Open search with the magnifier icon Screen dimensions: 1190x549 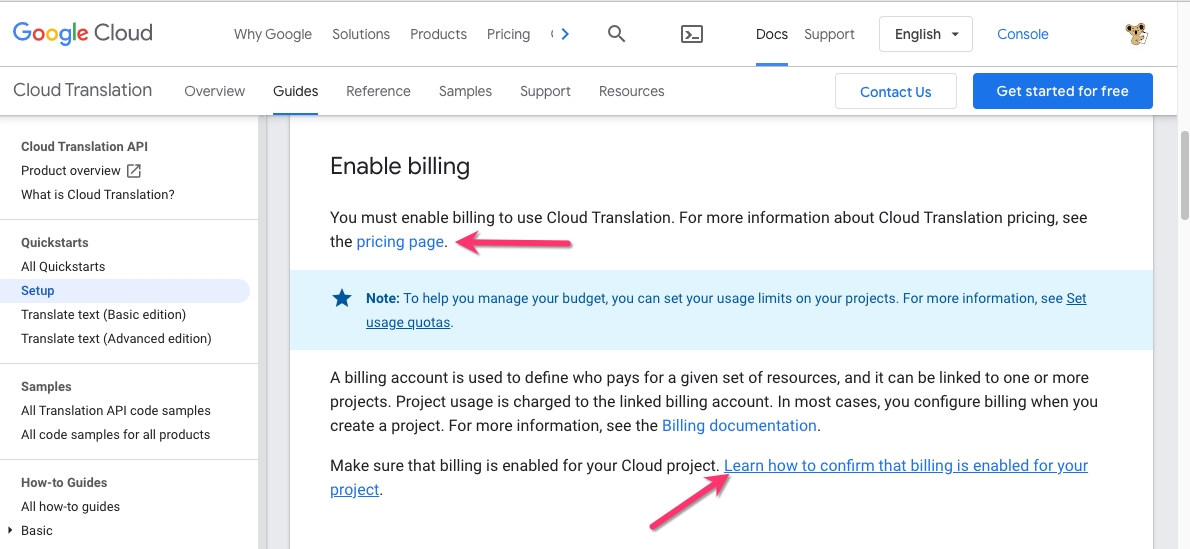click(616, 34)
